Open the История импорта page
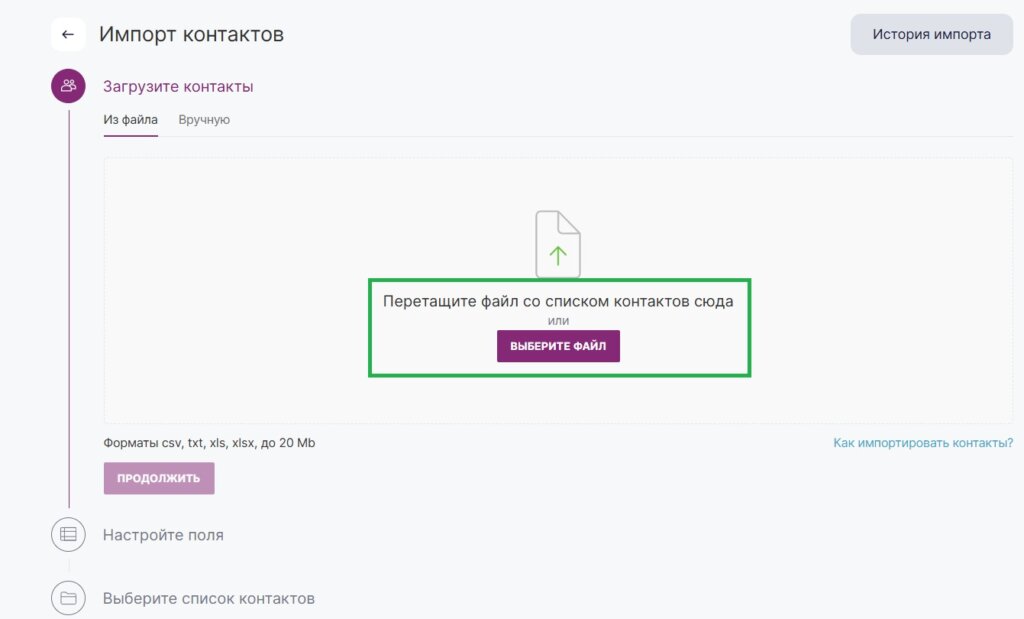1024x619 pixels. 931,35
